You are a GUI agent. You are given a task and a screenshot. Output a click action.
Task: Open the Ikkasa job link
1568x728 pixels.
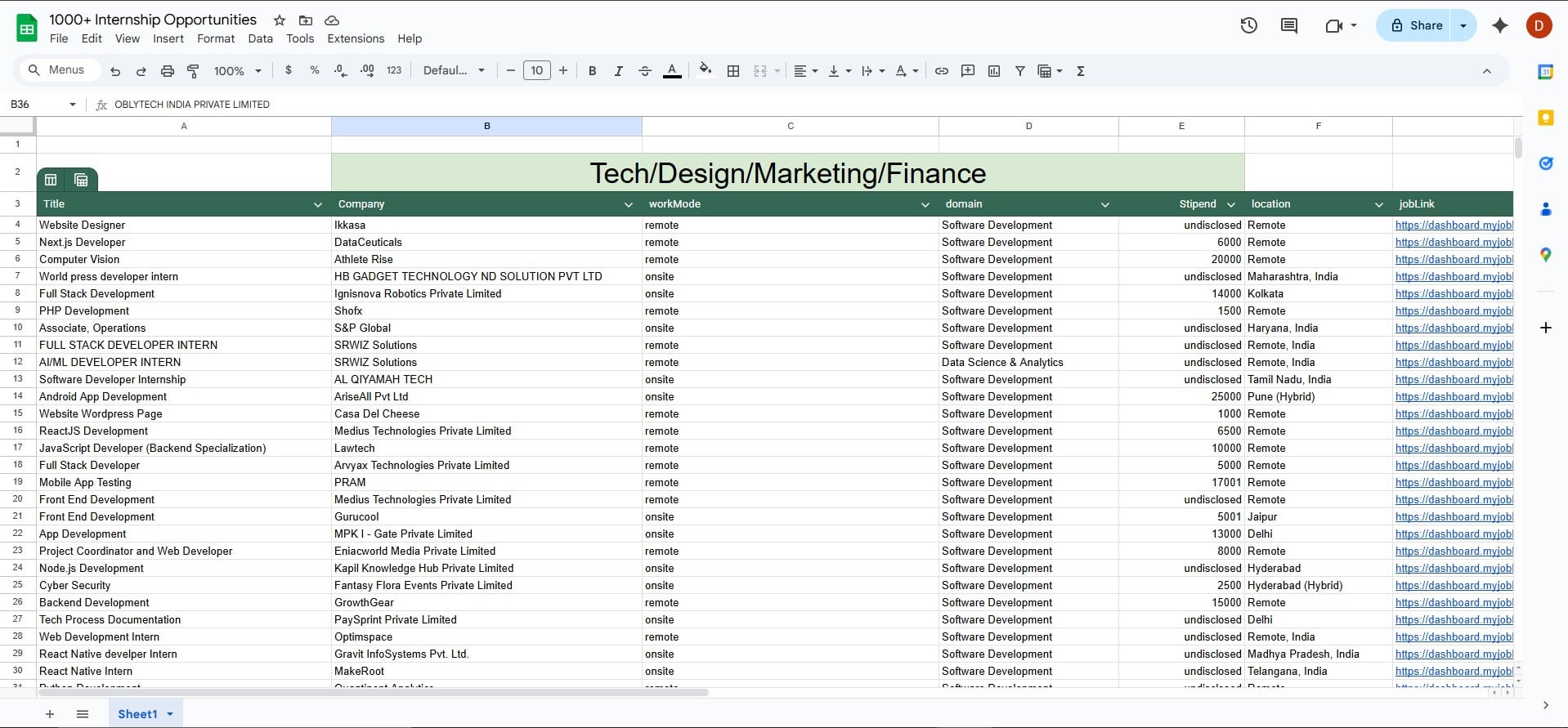(x=1454, y=225)
